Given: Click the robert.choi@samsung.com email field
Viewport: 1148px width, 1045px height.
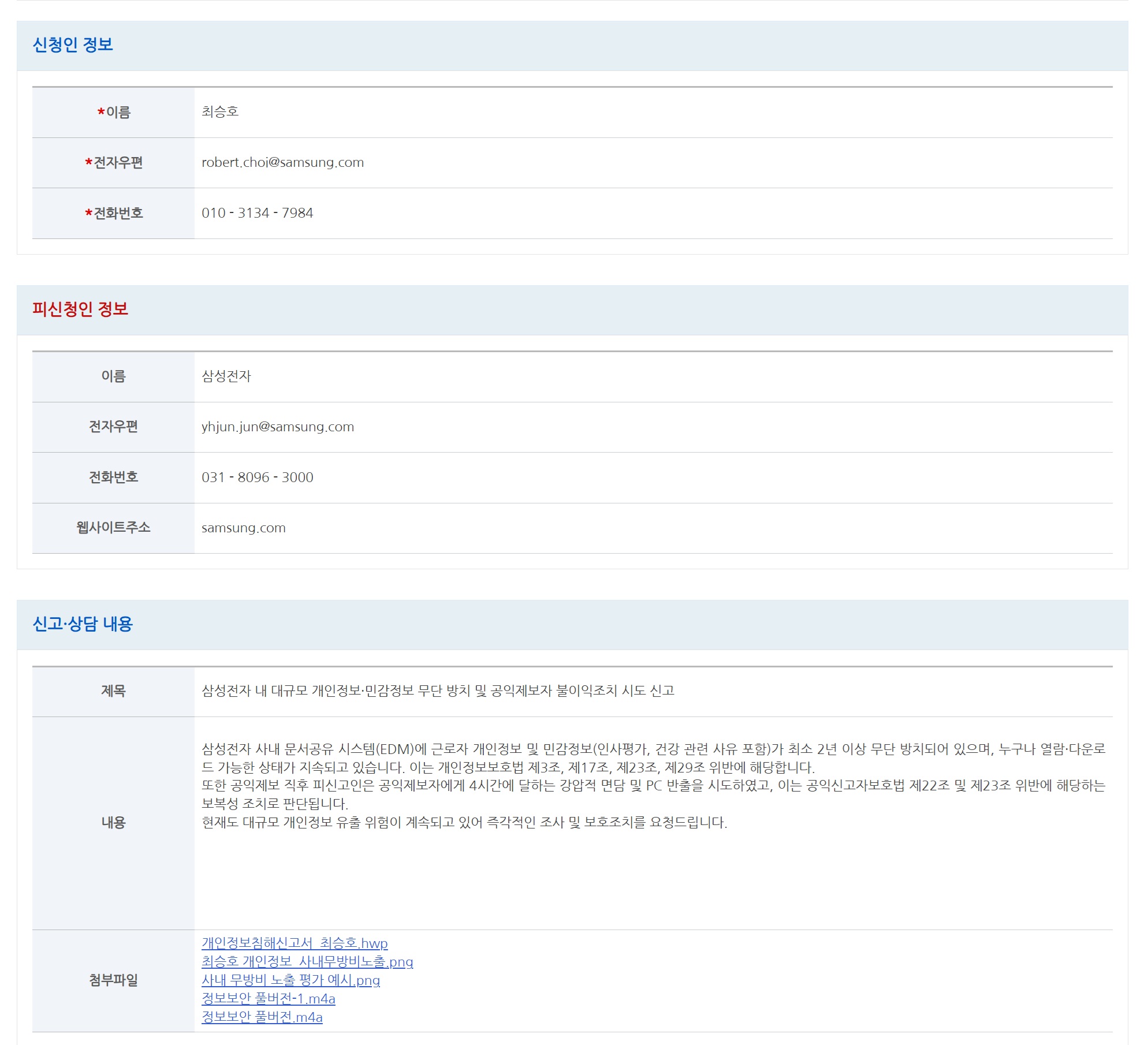Looking at the screenshot, I should click(282, 162).
